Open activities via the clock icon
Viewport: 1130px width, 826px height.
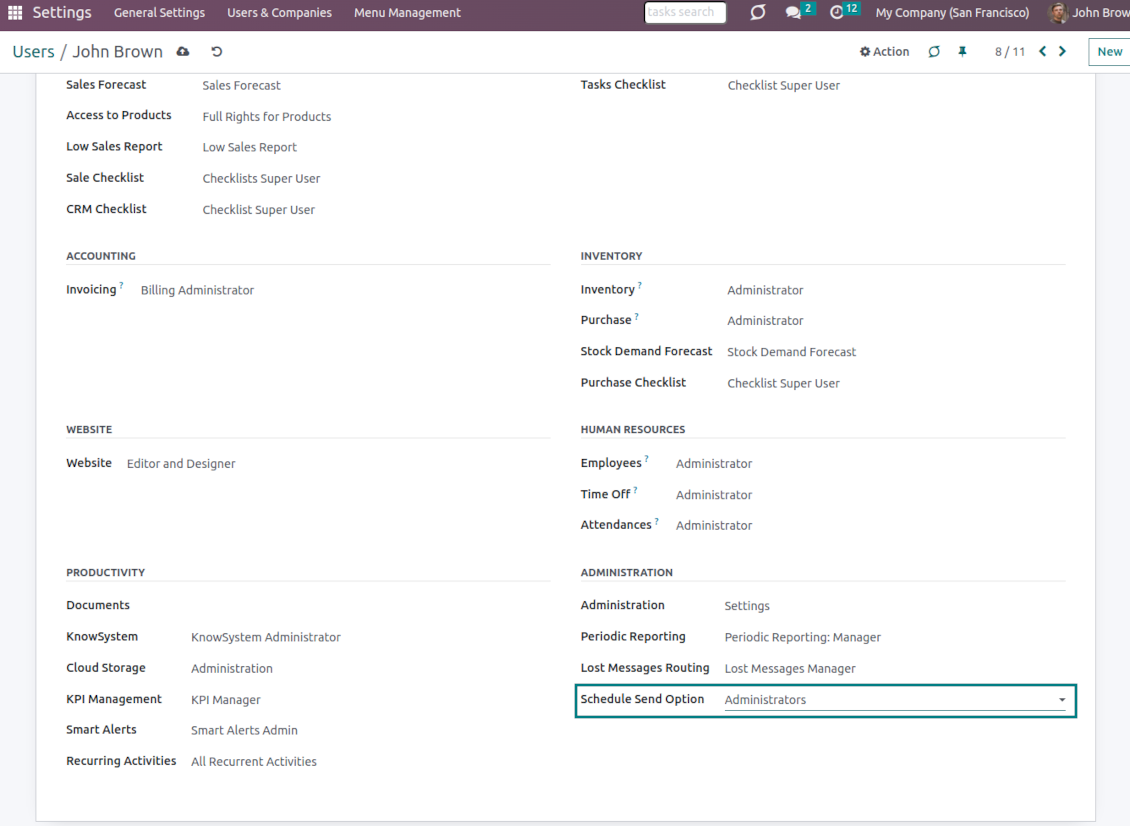click(x=835, y=13)
